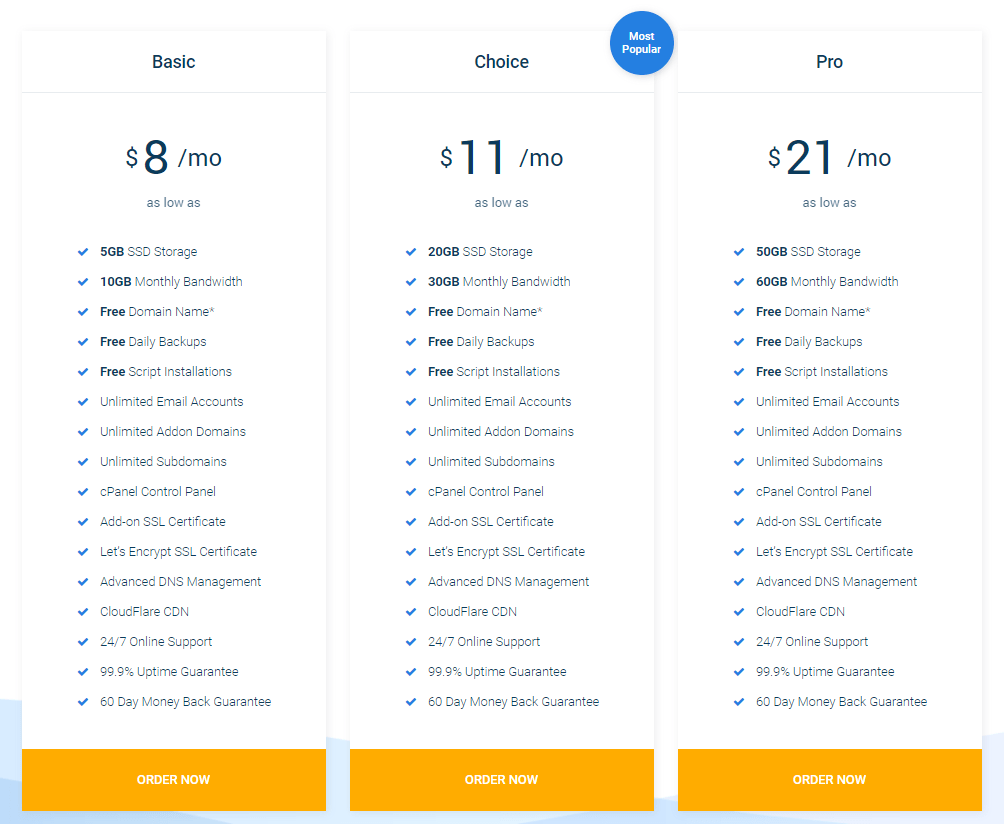The width and height of the screenshot is (1004, 824).
Task: Click Choice 'Free Script Installations' text
Action: 494,372
